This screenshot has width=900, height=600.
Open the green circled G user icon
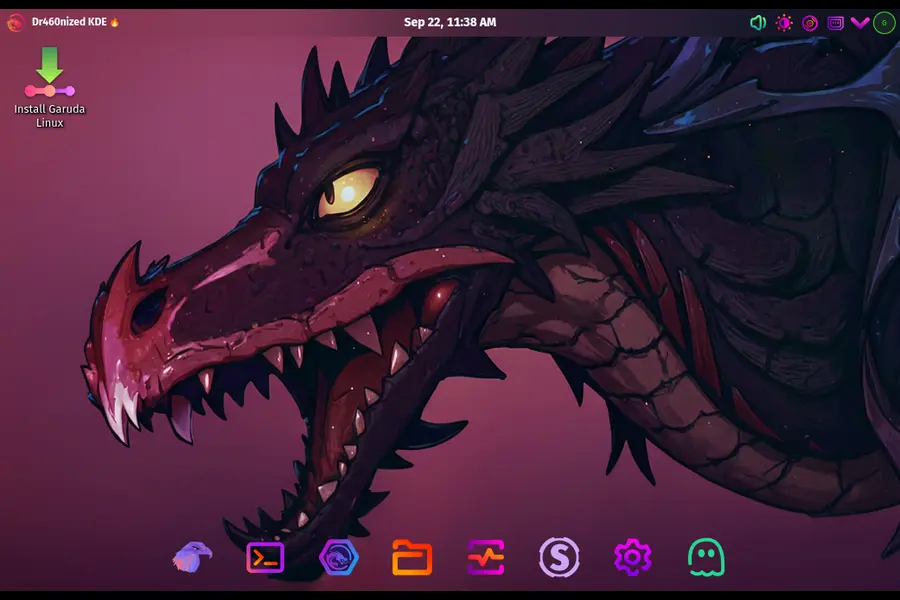tap(884, 23)
